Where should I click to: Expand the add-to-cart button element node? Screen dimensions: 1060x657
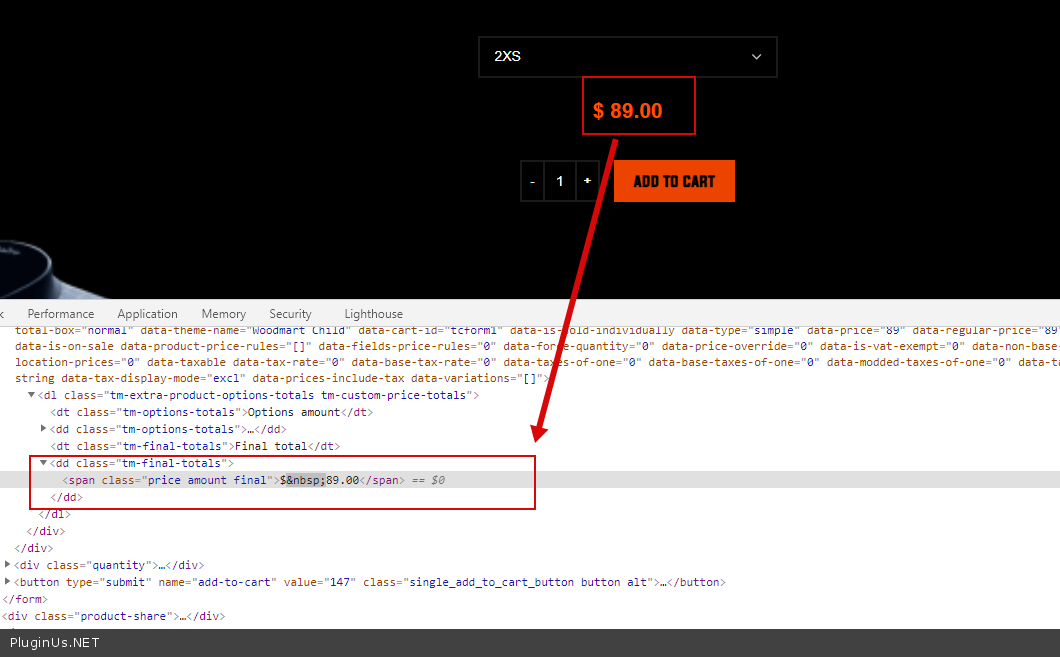click(x=8, y=582)
